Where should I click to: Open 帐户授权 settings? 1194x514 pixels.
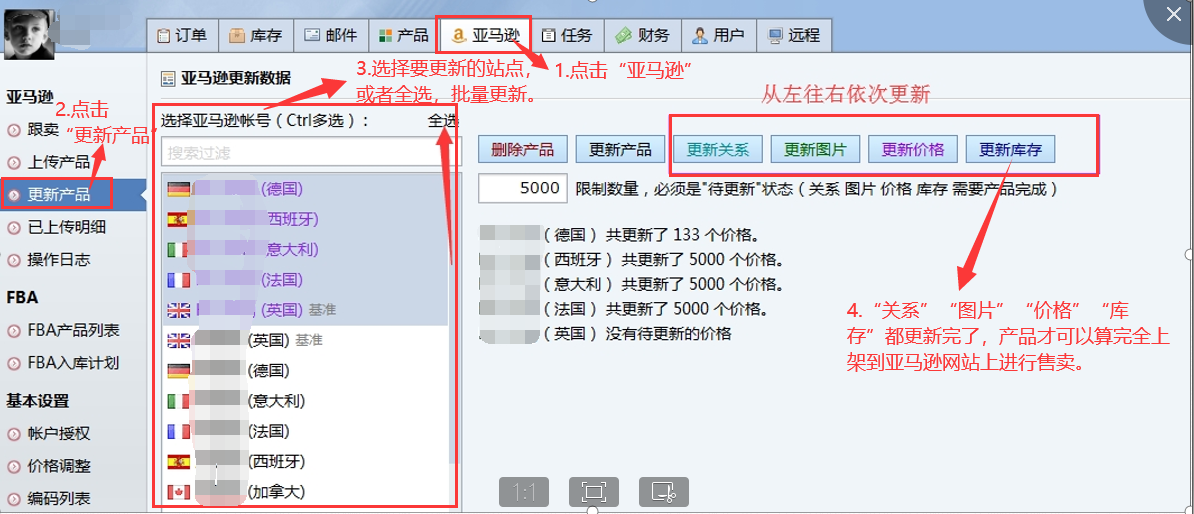59,433
